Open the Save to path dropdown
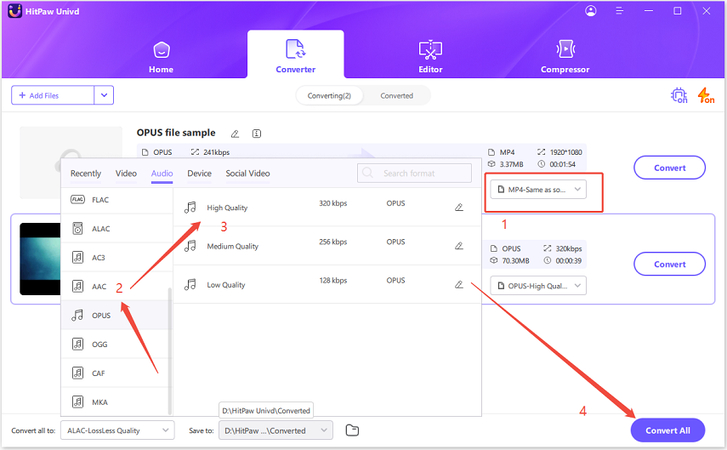The width and height of the screenshot is (727, 450). click(x=275, y=431)
